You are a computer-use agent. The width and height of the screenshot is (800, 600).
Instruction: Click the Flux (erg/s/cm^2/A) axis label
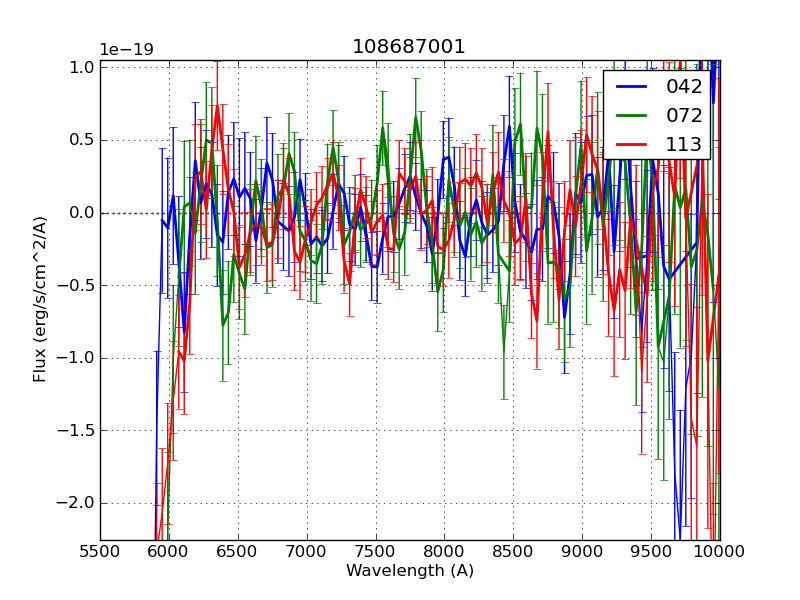click(x=40, y=299)
